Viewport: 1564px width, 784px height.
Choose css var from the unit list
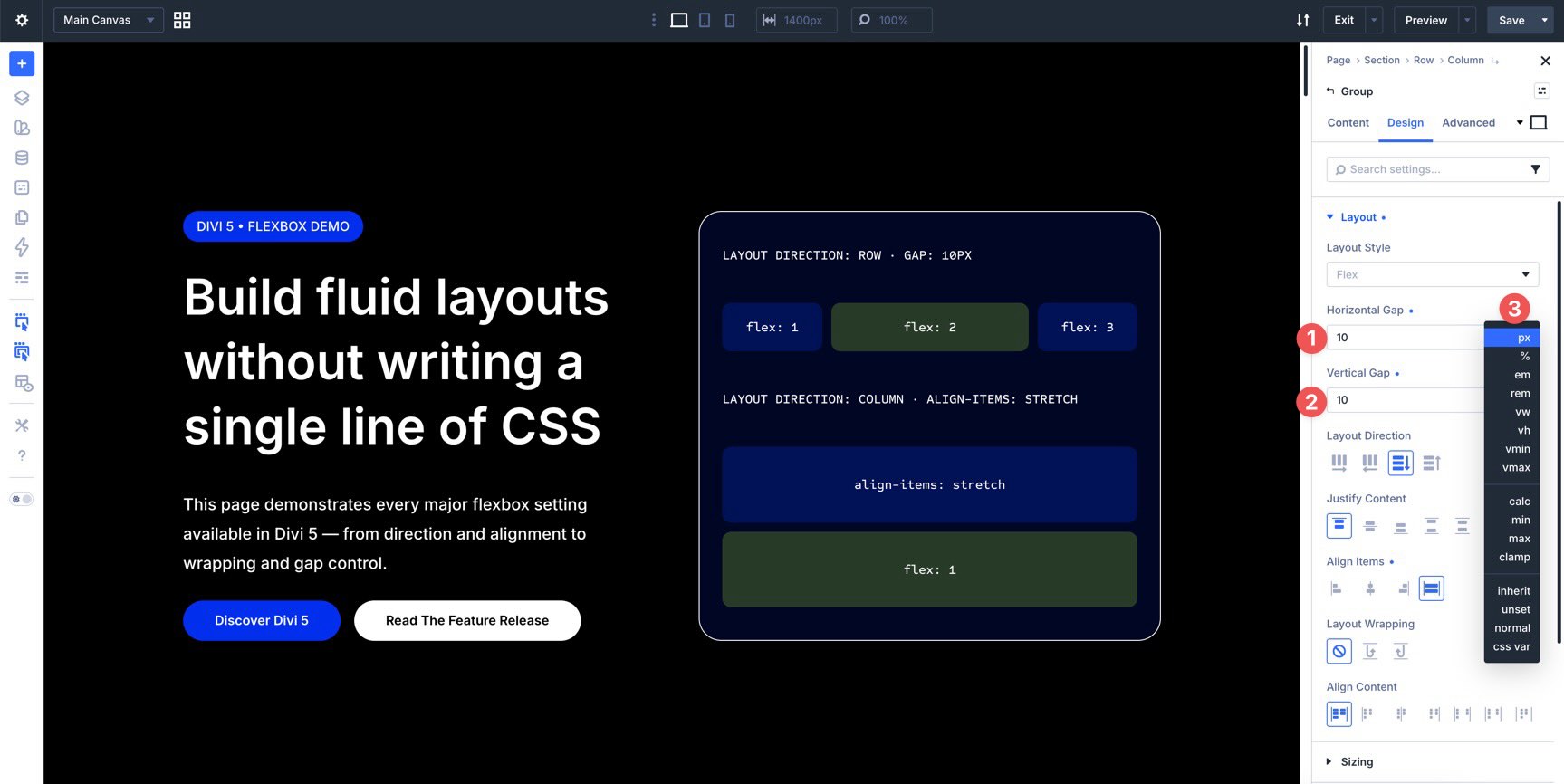pos(1511,647)
